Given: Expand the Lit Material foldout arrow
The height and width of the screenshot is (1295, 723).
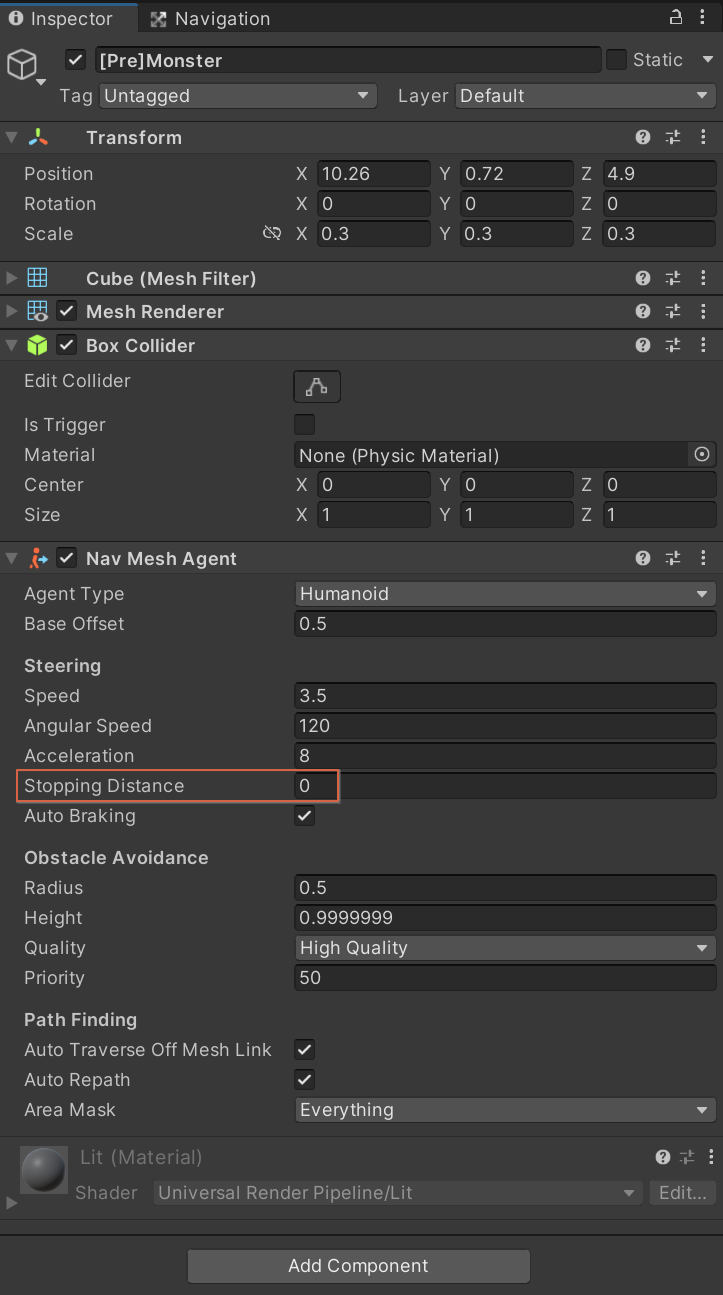Looking at the screenshot, I should [x=12, y=1203].
